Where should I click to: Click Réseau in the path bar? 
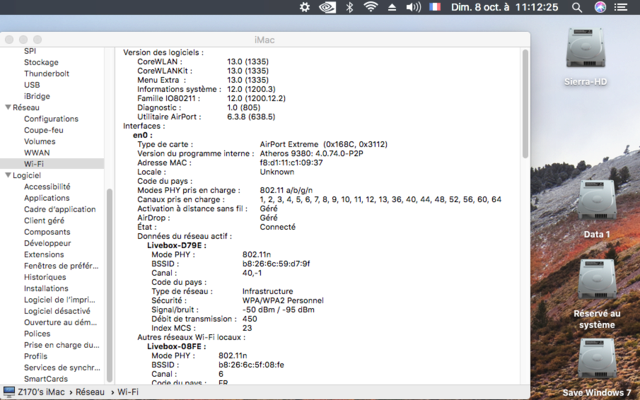tap(90, 392)
